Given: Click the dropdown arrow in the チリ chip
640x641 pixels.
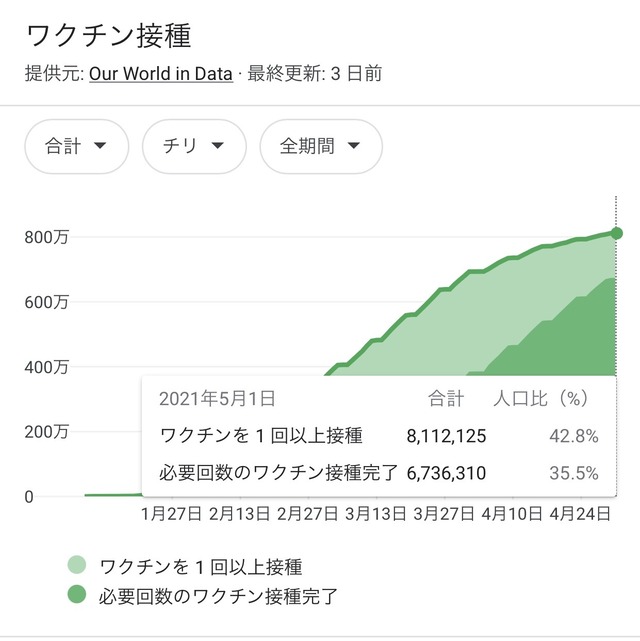Looking at the screenshot, I should click(217, 146).
